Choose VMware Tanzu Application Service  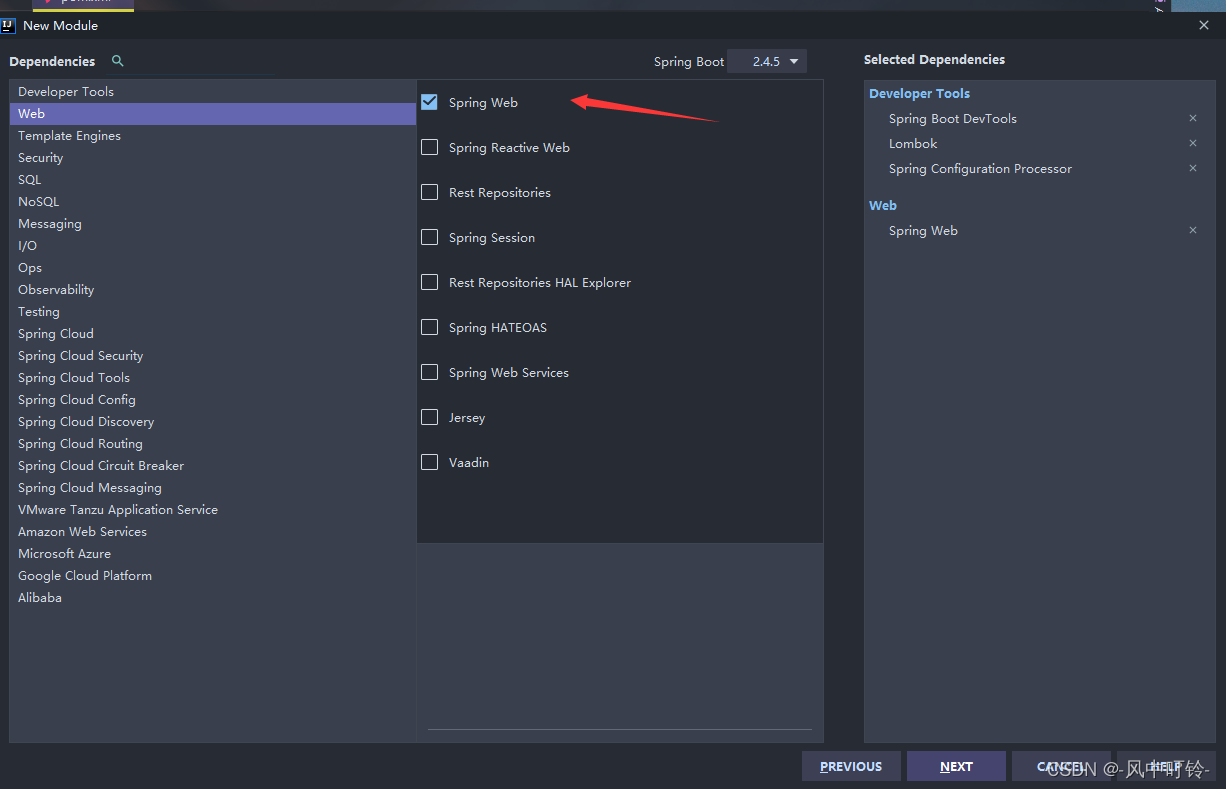point(213,509)
